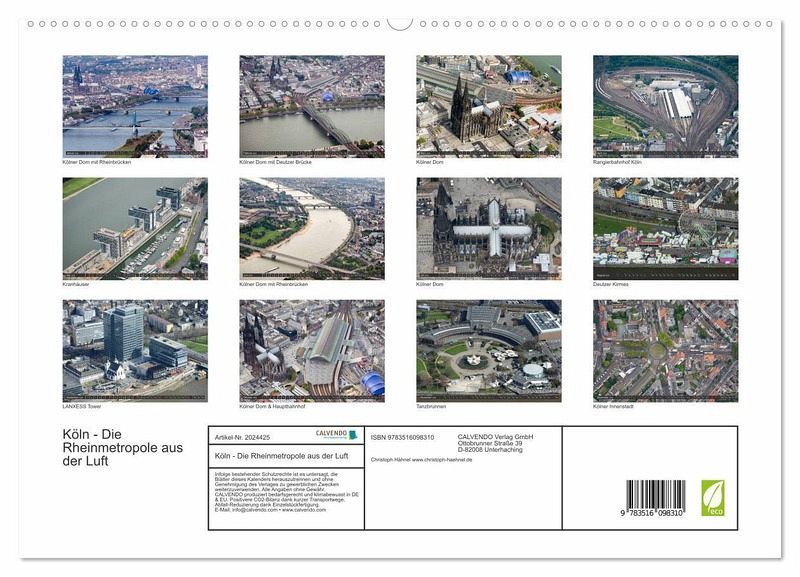Viewport: 800px width, 577px height.
Task: Click the barcode 9 783516 098310
Action: (x=653, y=498)
